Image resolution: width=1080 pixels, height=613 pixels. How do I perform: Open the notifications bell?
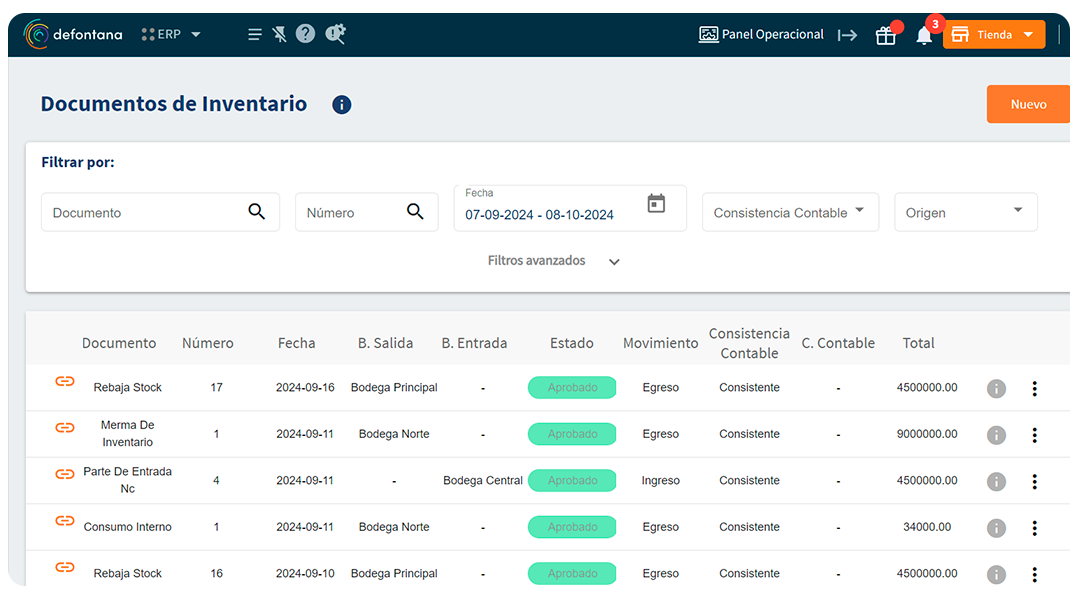click(924, 36)
